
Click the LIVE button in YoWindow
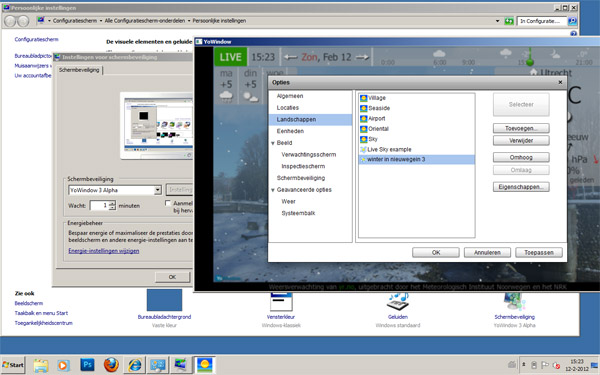[230, 57]
